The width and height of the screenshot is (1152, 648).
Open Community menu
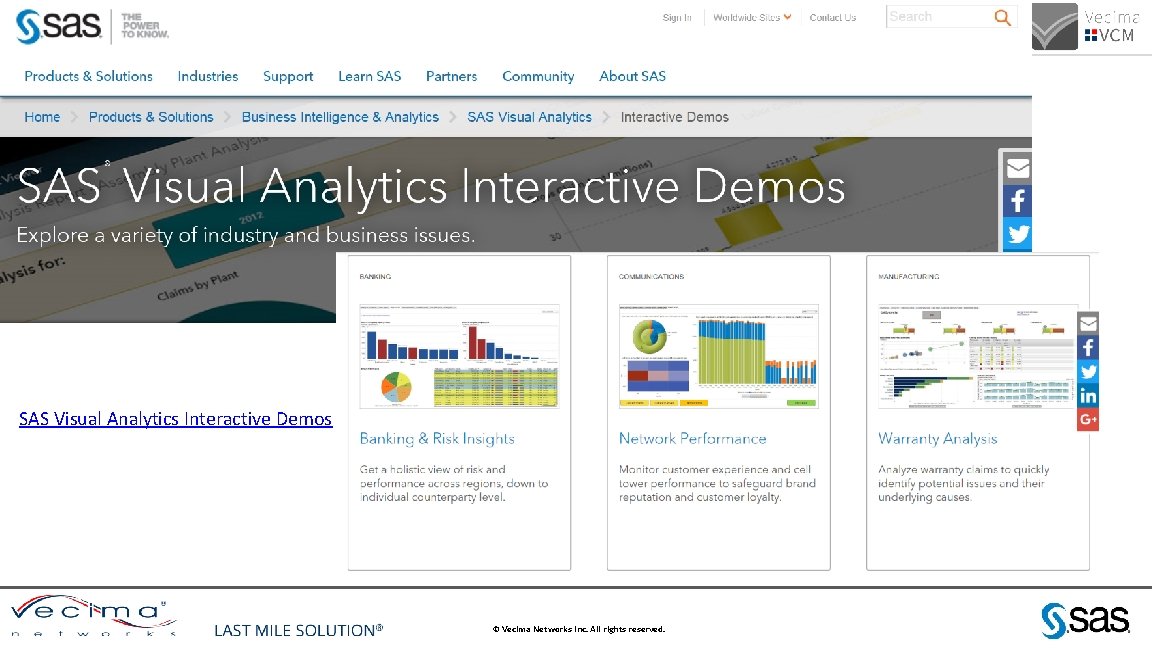tap(538, 76)
